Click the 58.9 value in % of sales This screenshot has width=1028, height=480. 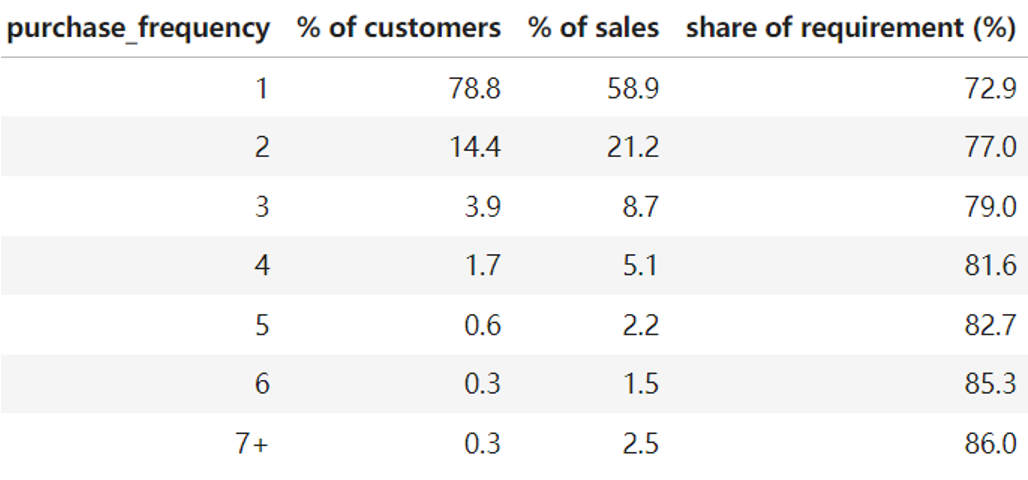coord(633,89)
